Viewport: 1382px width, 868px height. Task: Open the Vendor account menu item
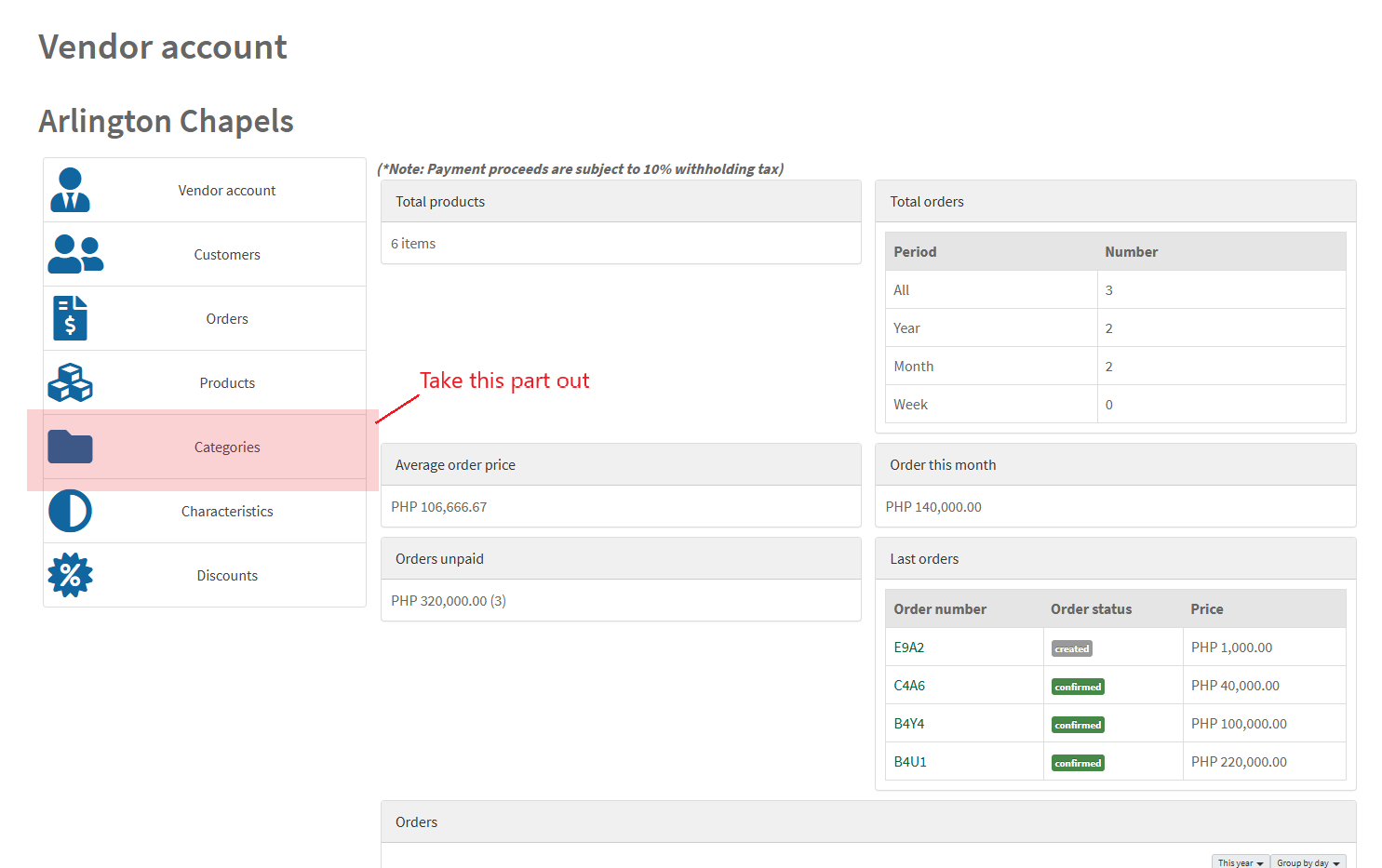click(227, 191)
